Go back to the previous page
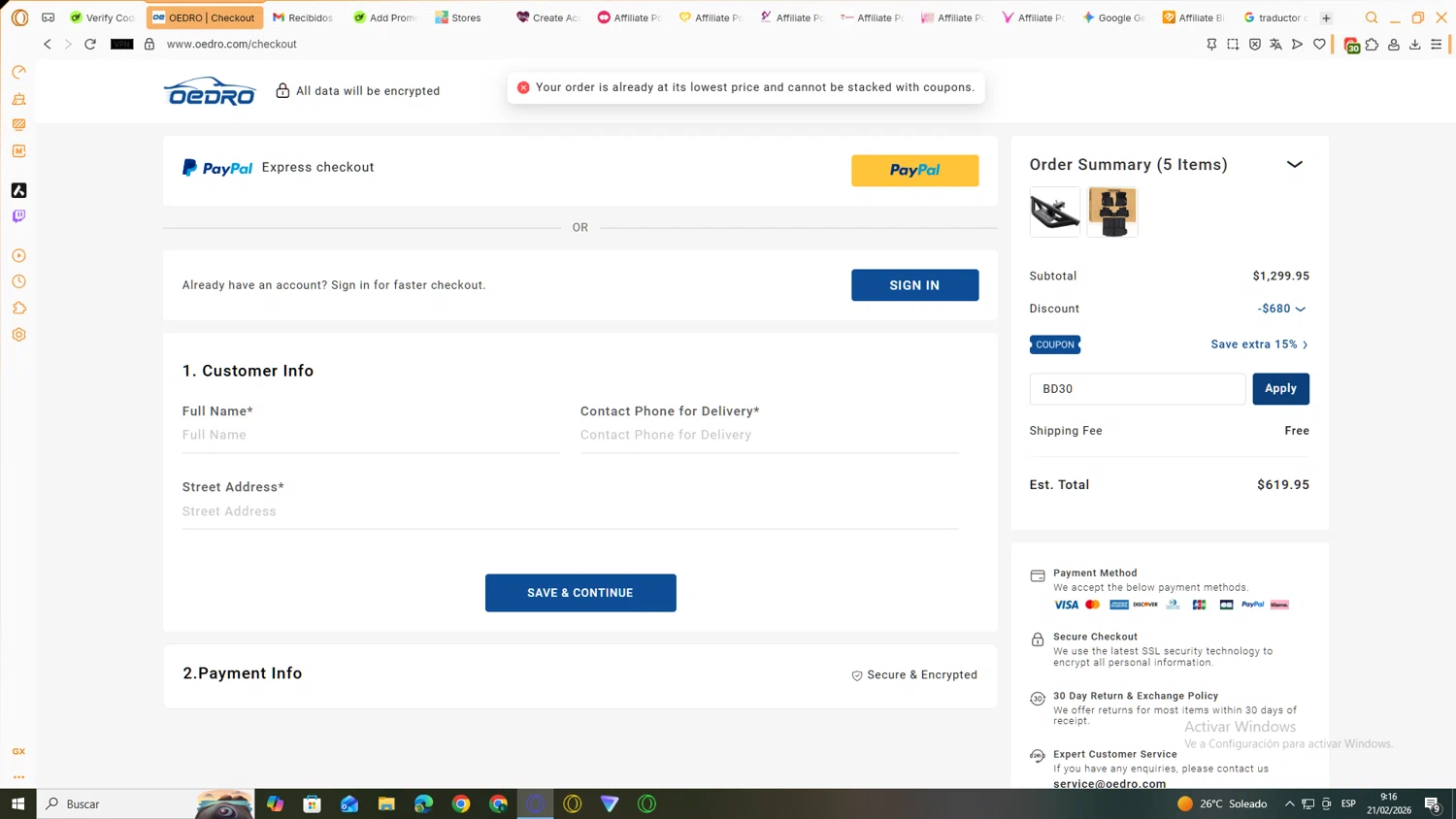1456x819 pixels. [48, 44]
